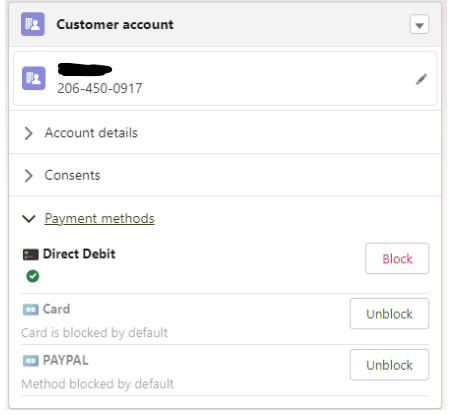Block the Direct Debit payment method
The width and height of the screenshot is (455, 415).
[x=397, y=259]
